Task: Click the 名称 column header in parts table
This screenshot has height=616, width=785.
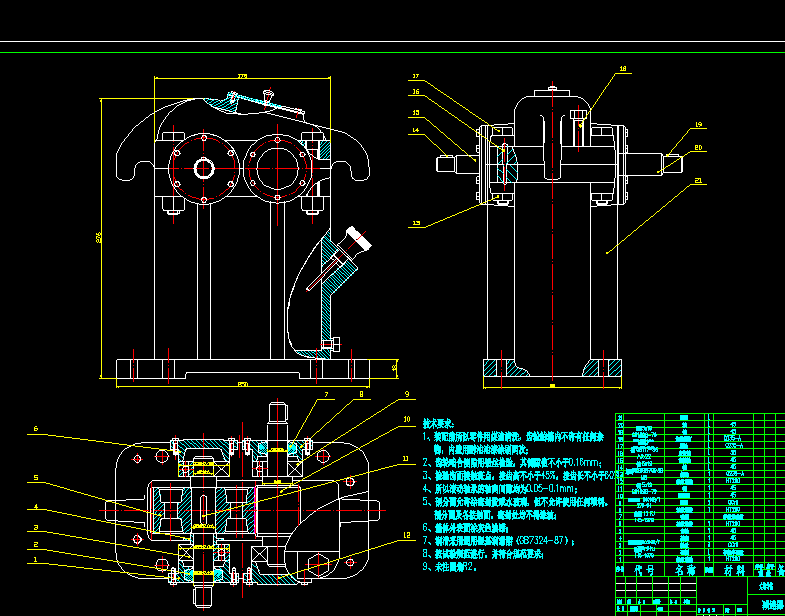Action: click(684, 570)
